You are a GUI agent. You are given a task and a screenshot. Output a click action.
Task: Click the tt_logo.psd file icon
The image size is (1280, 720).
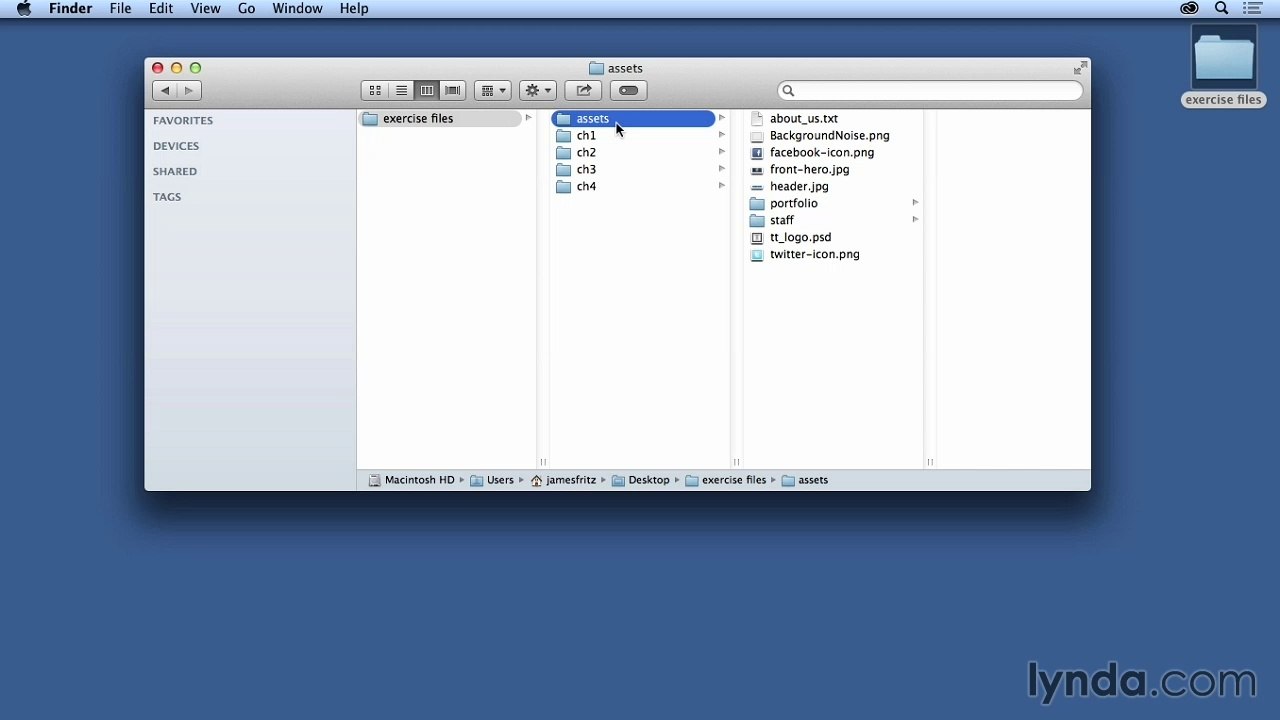(757, 238)
